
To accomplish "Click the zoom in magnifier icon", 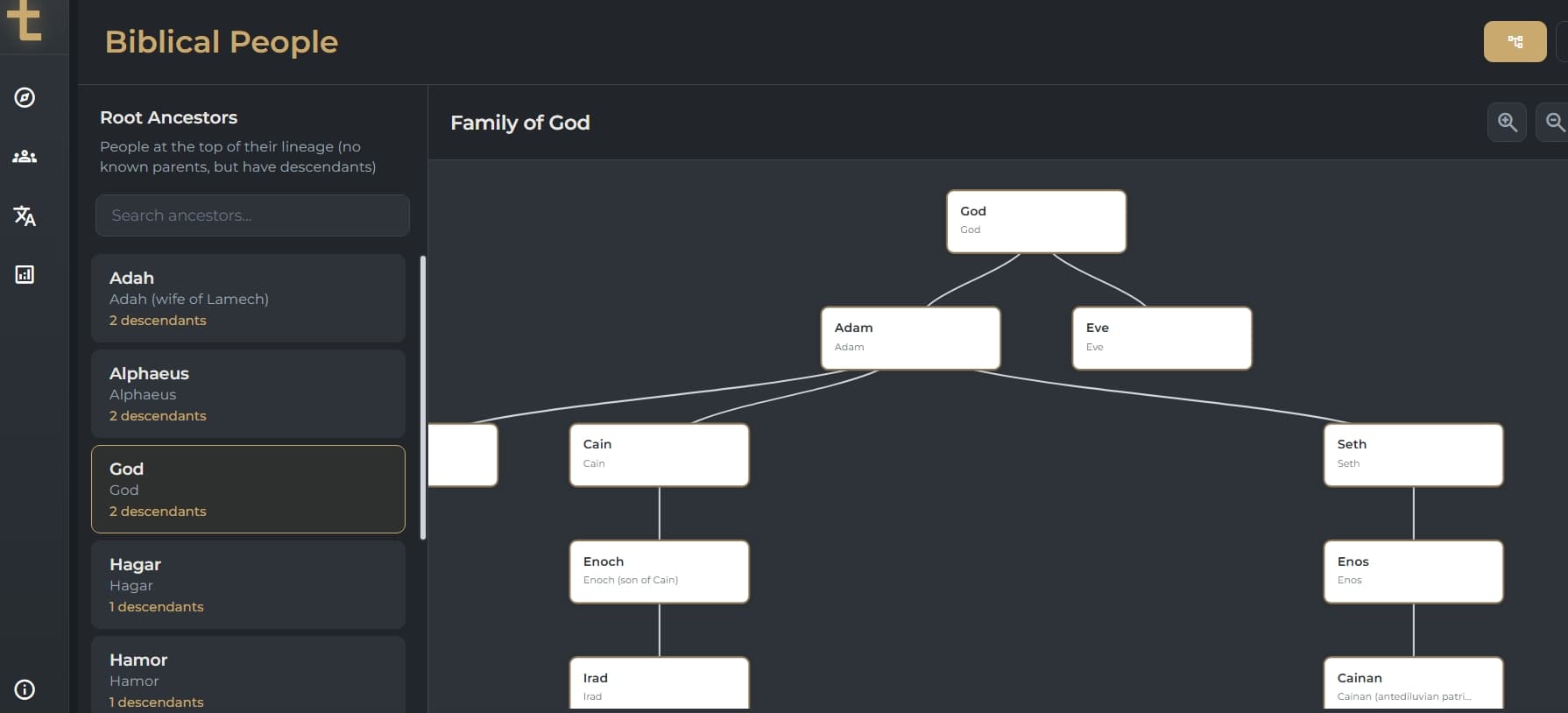I will point(1507,122).
